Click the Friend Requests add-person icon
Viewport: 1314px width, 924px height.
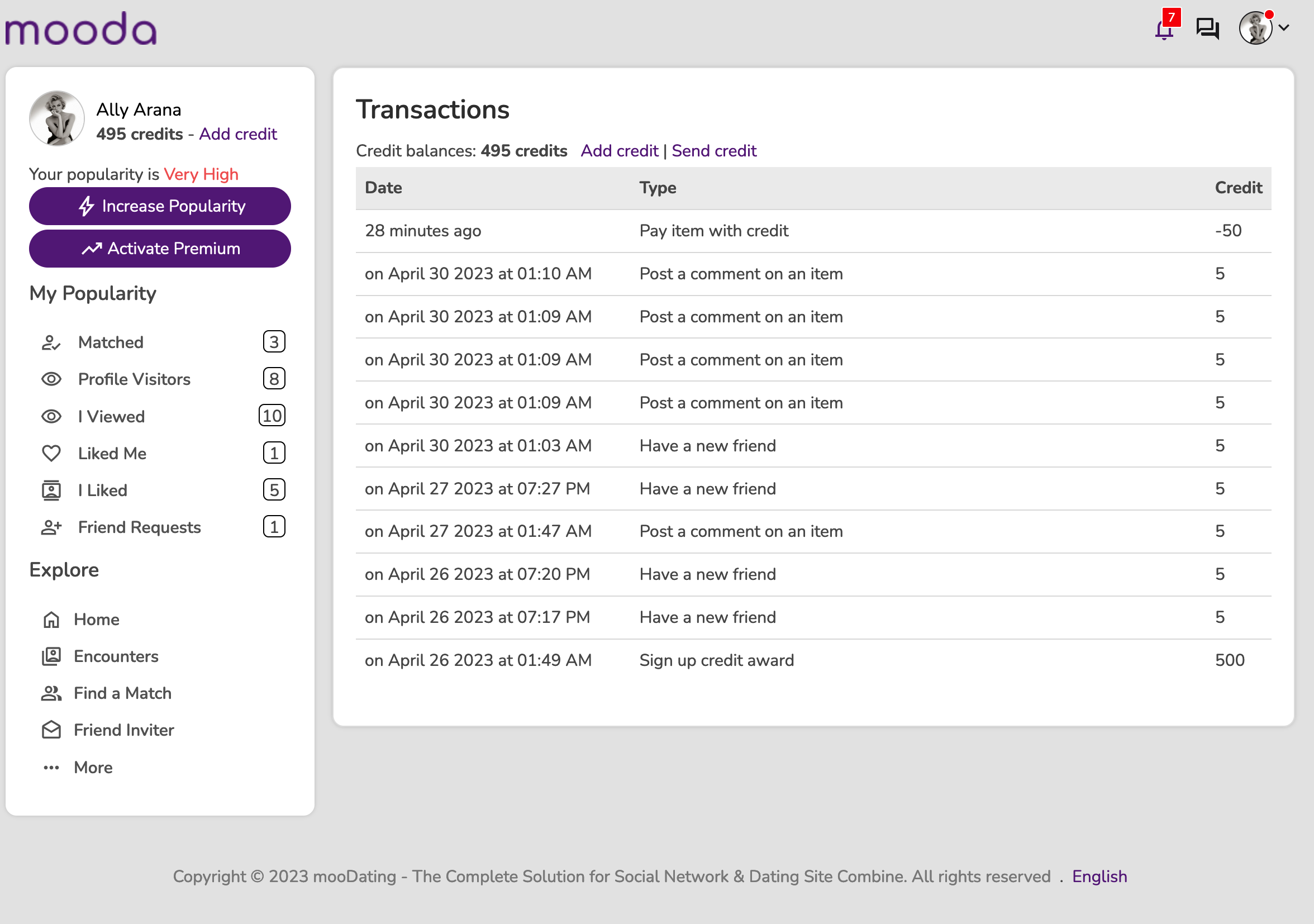coord(51,527)
